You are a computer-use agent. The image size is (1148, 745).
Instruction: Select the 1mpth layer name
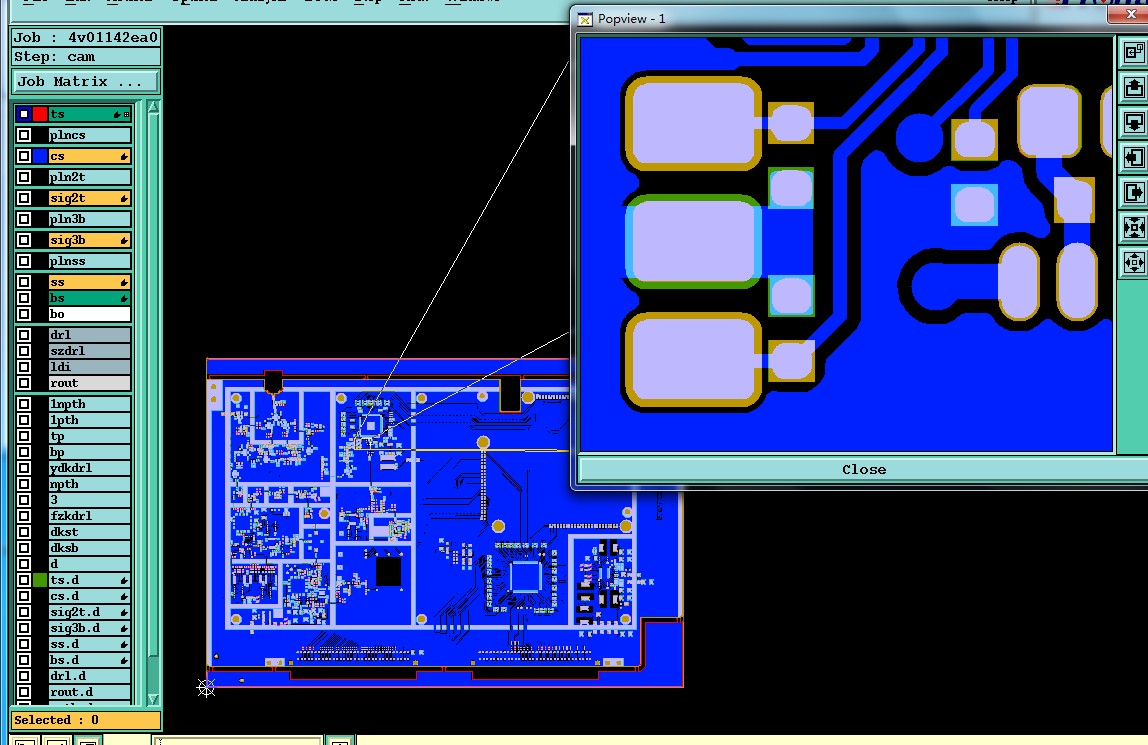(x=89, y=405)
